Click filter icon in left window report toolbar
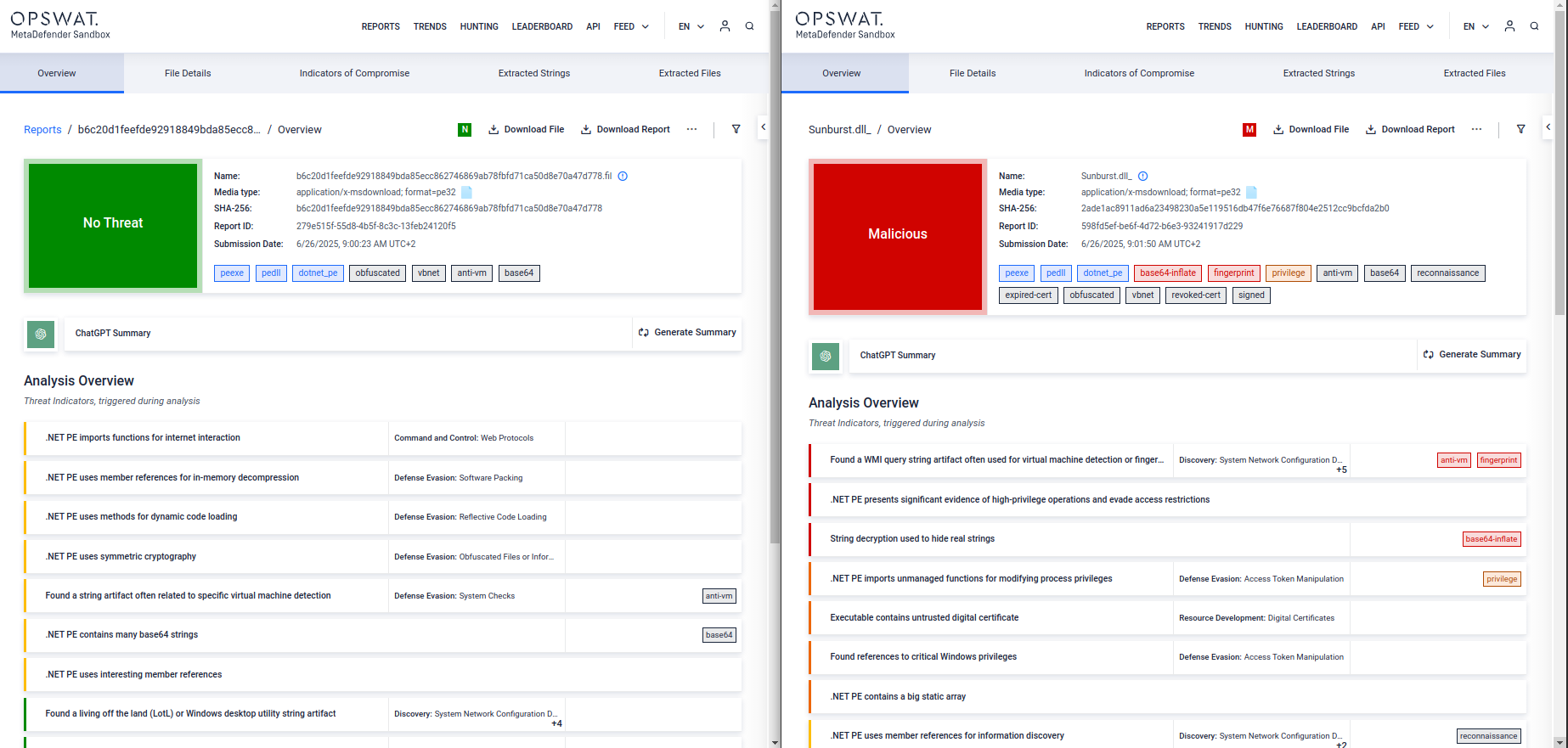 tap(736, 129)
